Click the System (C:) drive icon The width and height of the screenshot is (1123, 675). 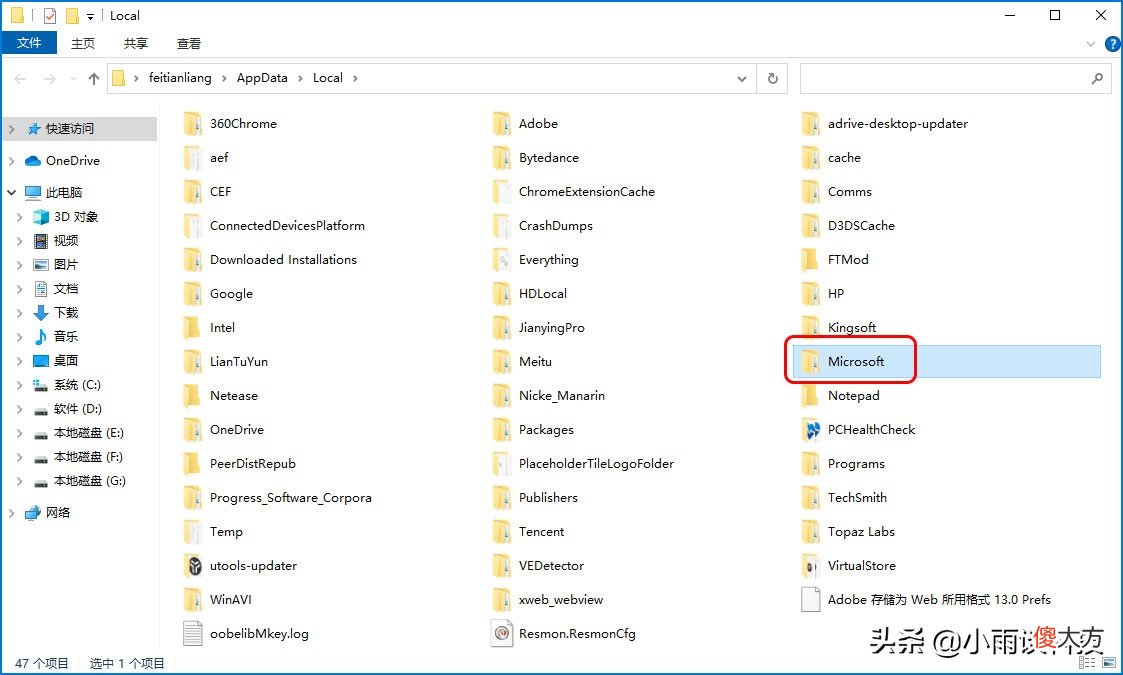[x=41, y=385]
